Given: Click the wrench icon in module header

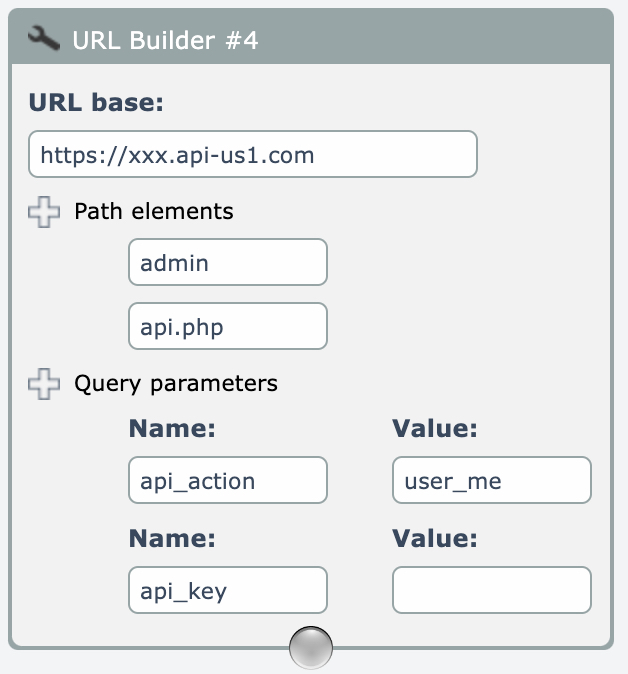Looking at the screenshot, I should (x=44, y=39).
